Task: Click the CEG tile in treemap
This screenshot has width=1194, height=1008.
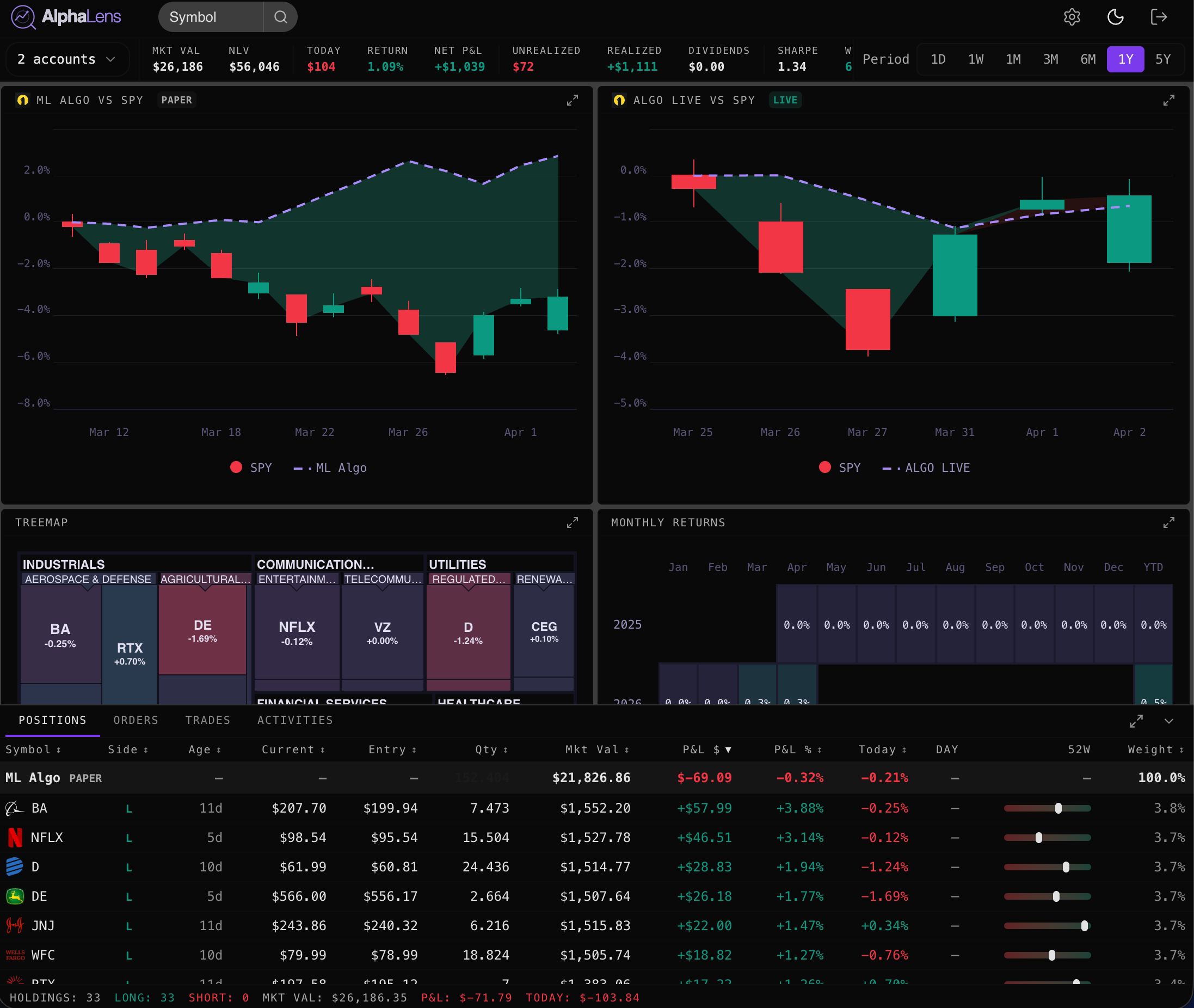Action: 544,631
